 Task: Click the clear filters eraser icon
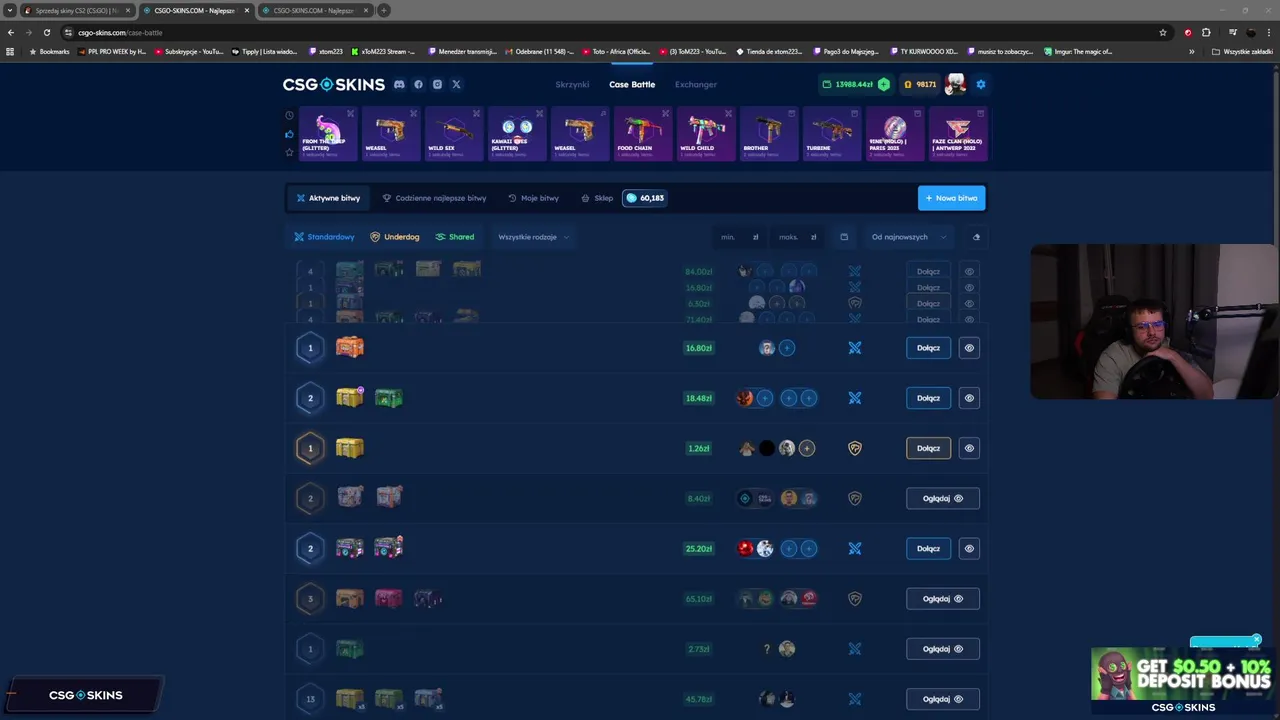(976, 237)
